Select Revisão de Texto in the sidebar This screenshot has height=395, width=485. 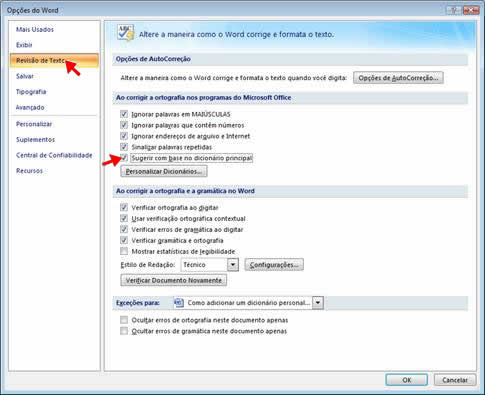click(54, 61)
